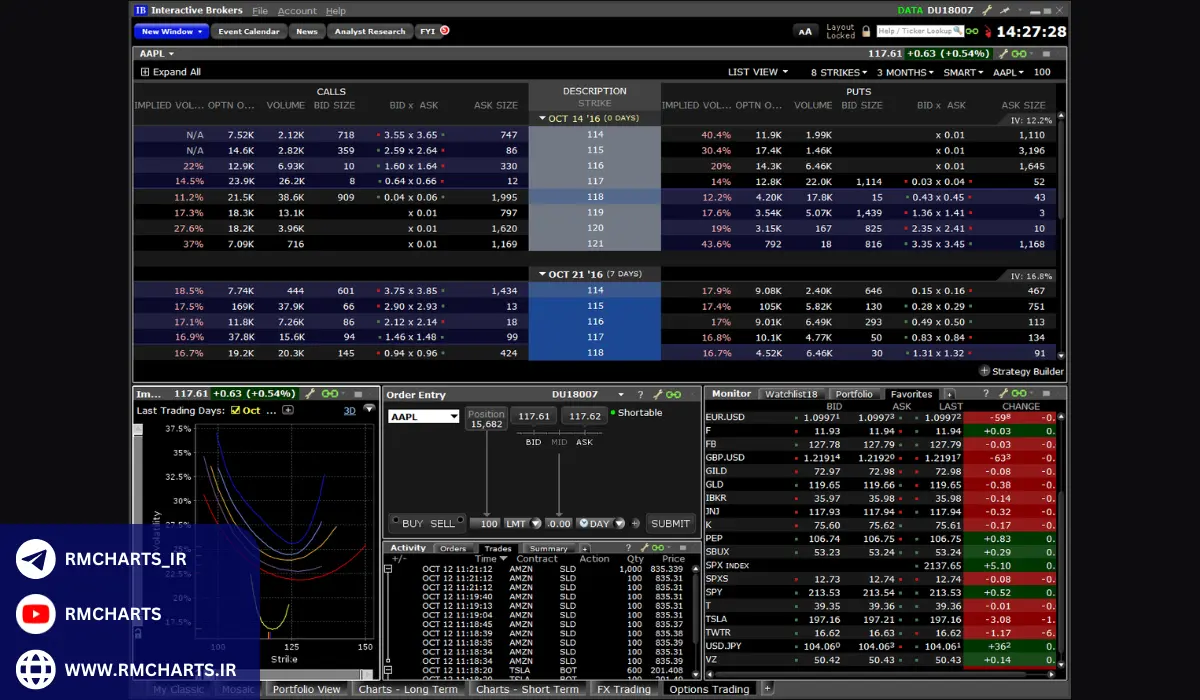Select the SELL radio button in Order Entry
The image size is (1200, 700).
pyautogui.click(x=460, y=521)
